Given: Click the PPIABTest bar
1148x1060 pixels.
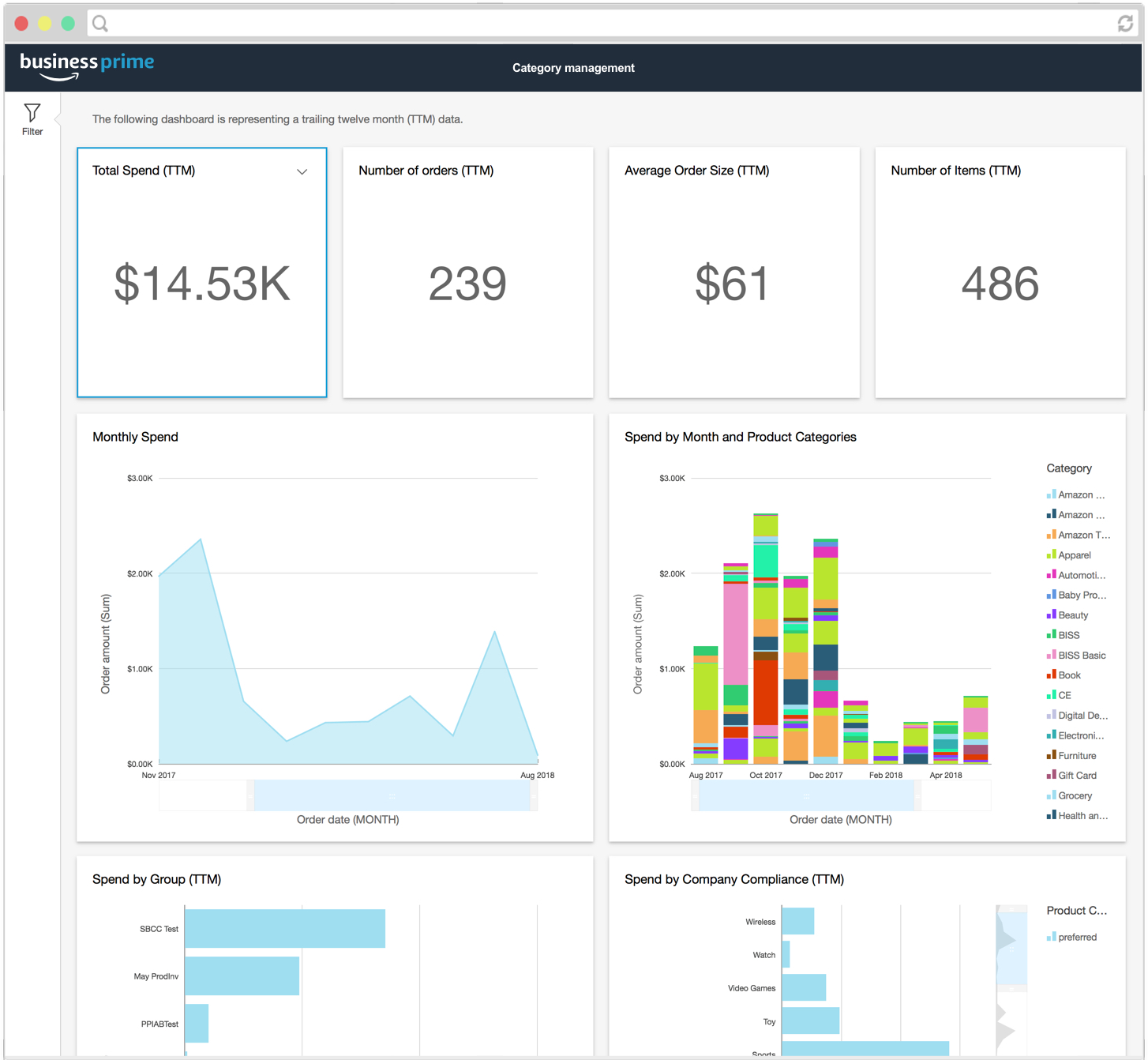Looking at the screenshot, I should tap(197, 1024).
